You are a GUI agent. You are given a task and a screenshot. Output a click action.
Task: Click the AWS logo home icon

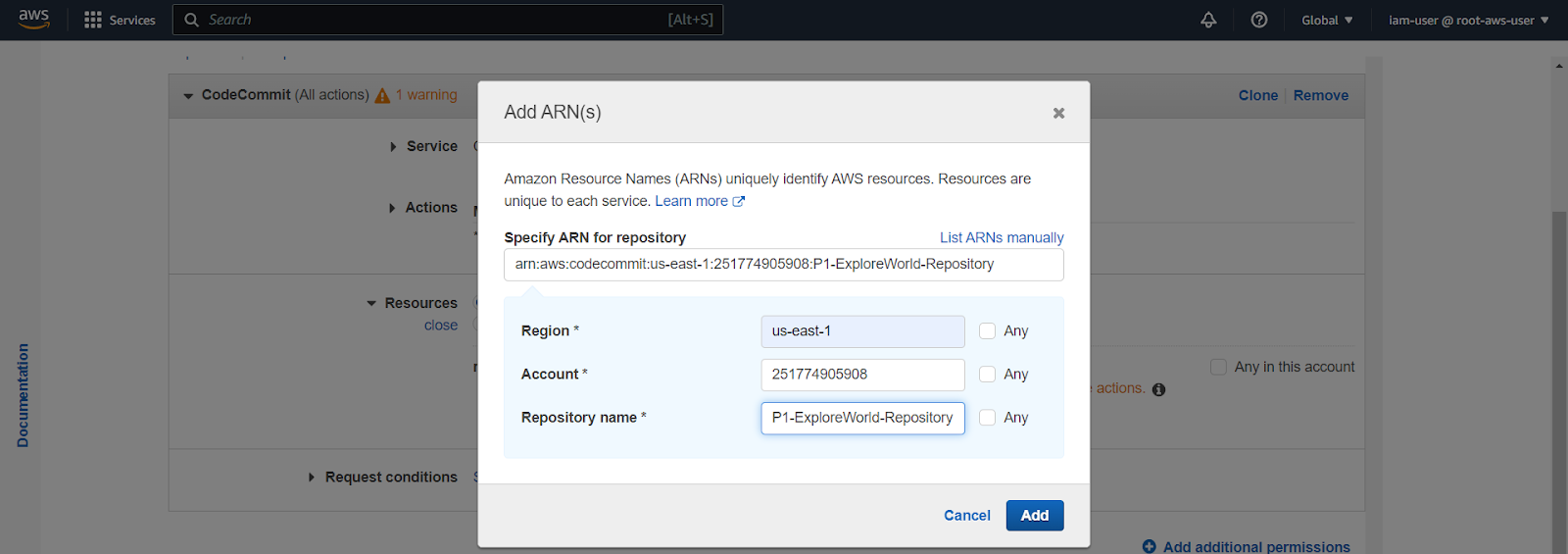tap(33, 19)
